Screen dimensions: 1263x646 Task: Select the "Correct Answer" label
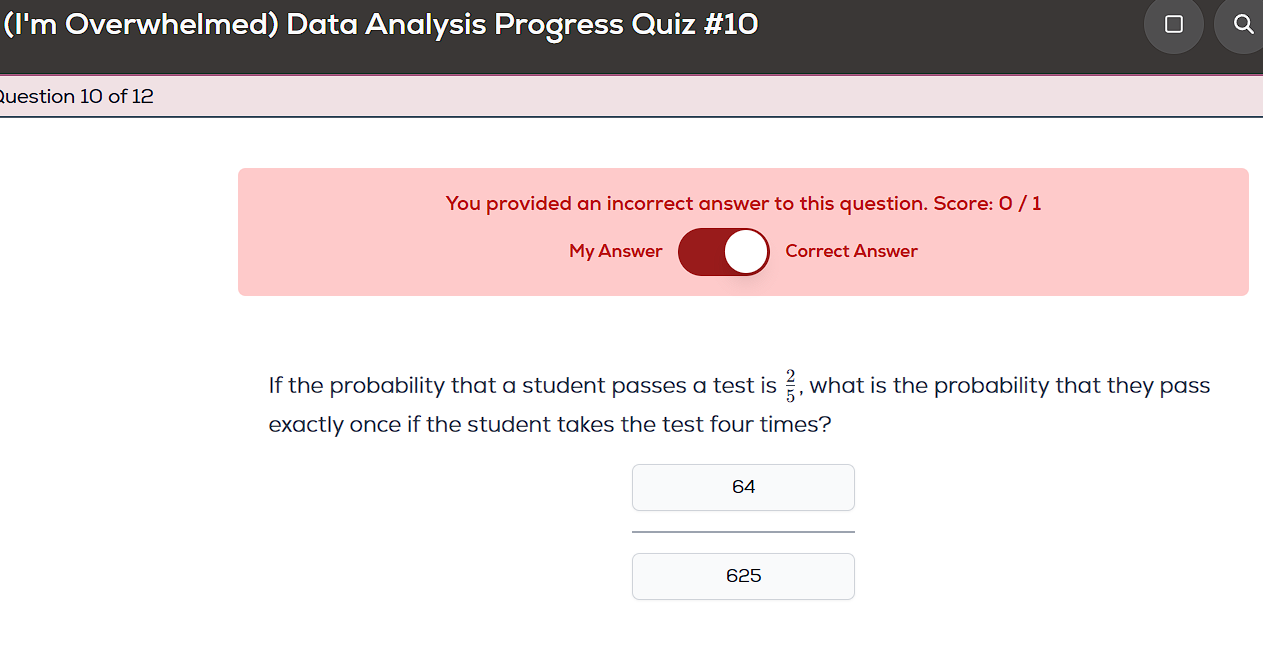(851, 252)
